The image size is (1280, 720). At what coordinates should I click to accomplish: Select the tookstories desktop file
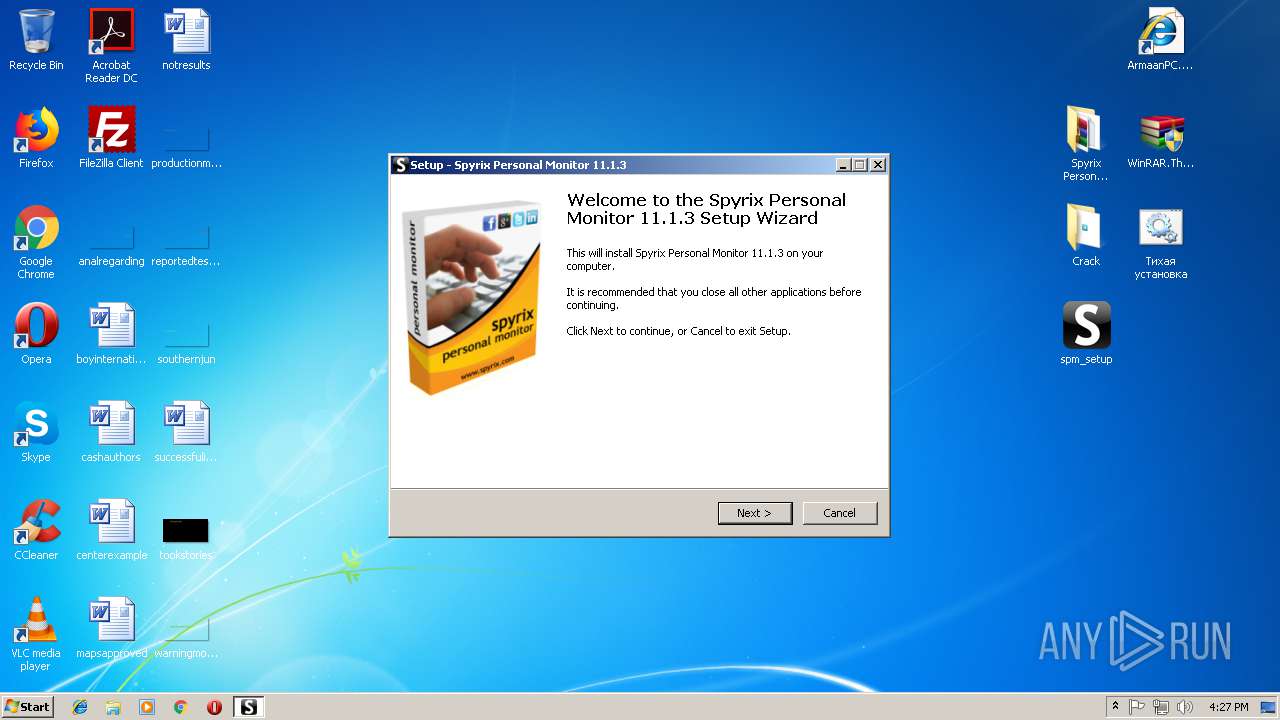186,538
